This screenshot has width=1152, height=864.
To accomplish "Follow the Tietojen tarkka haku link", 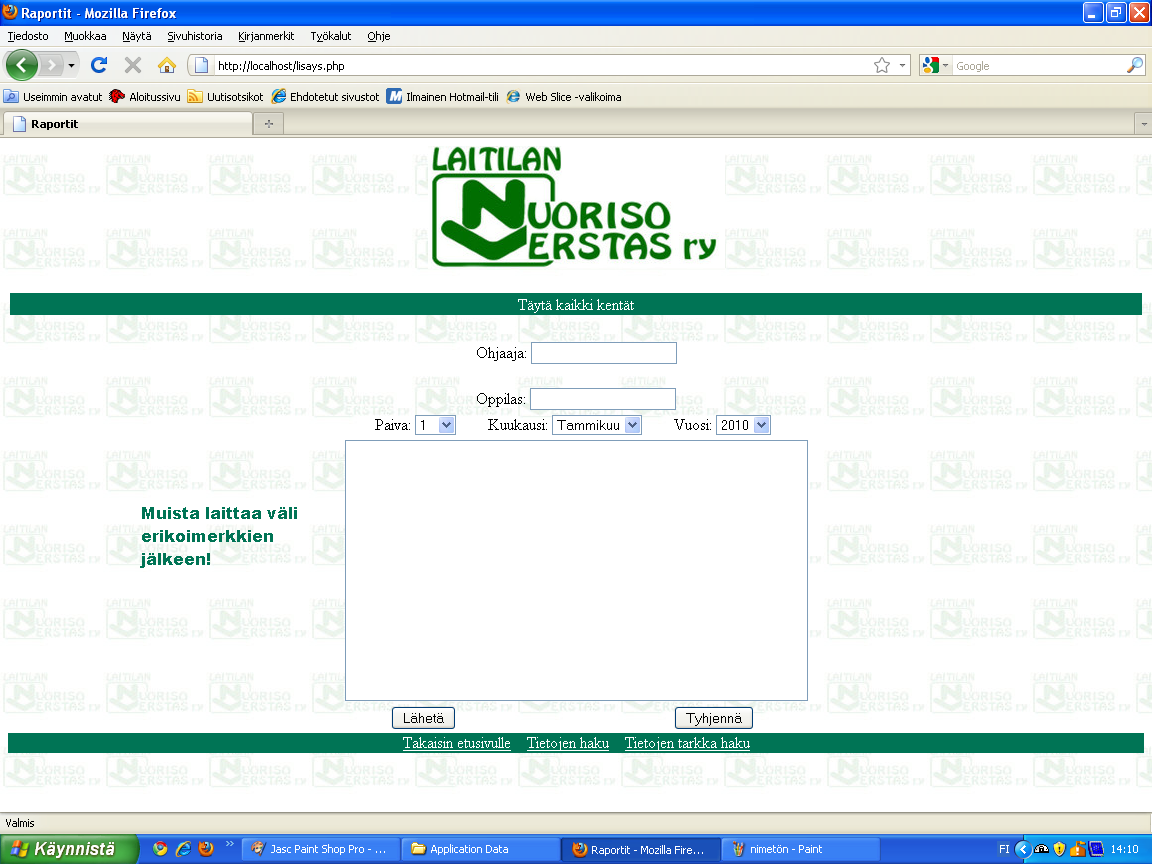I will click(687, 743).
